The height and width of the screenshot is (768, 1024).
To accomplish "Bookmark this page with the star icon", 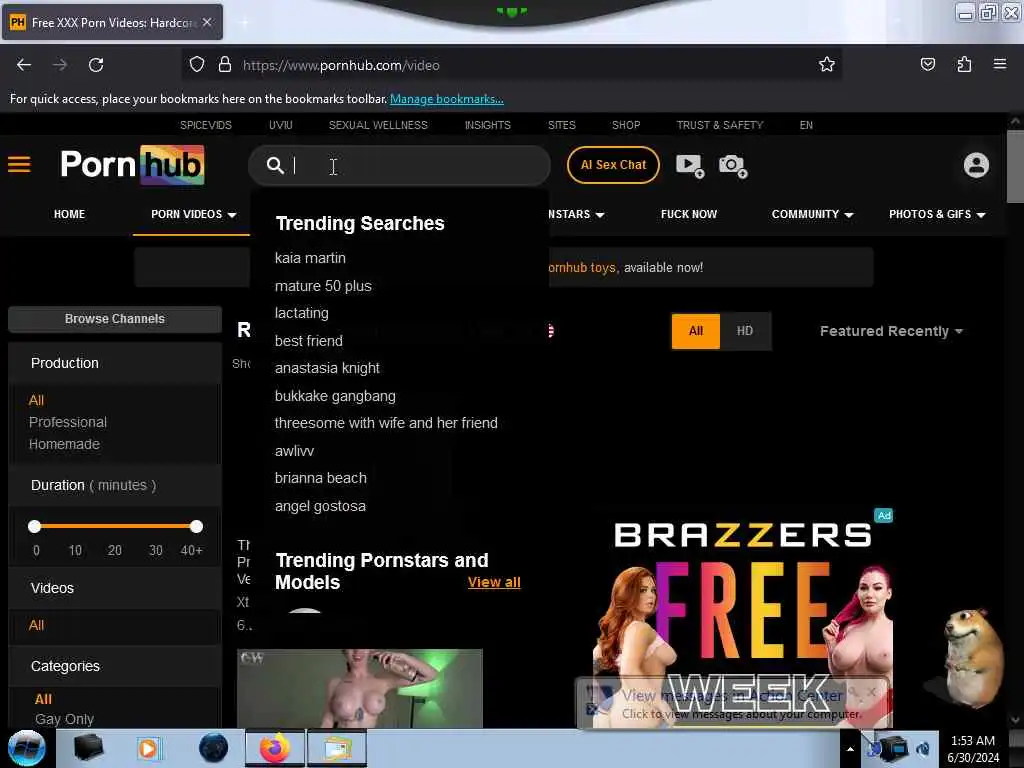I will point(827,64).
